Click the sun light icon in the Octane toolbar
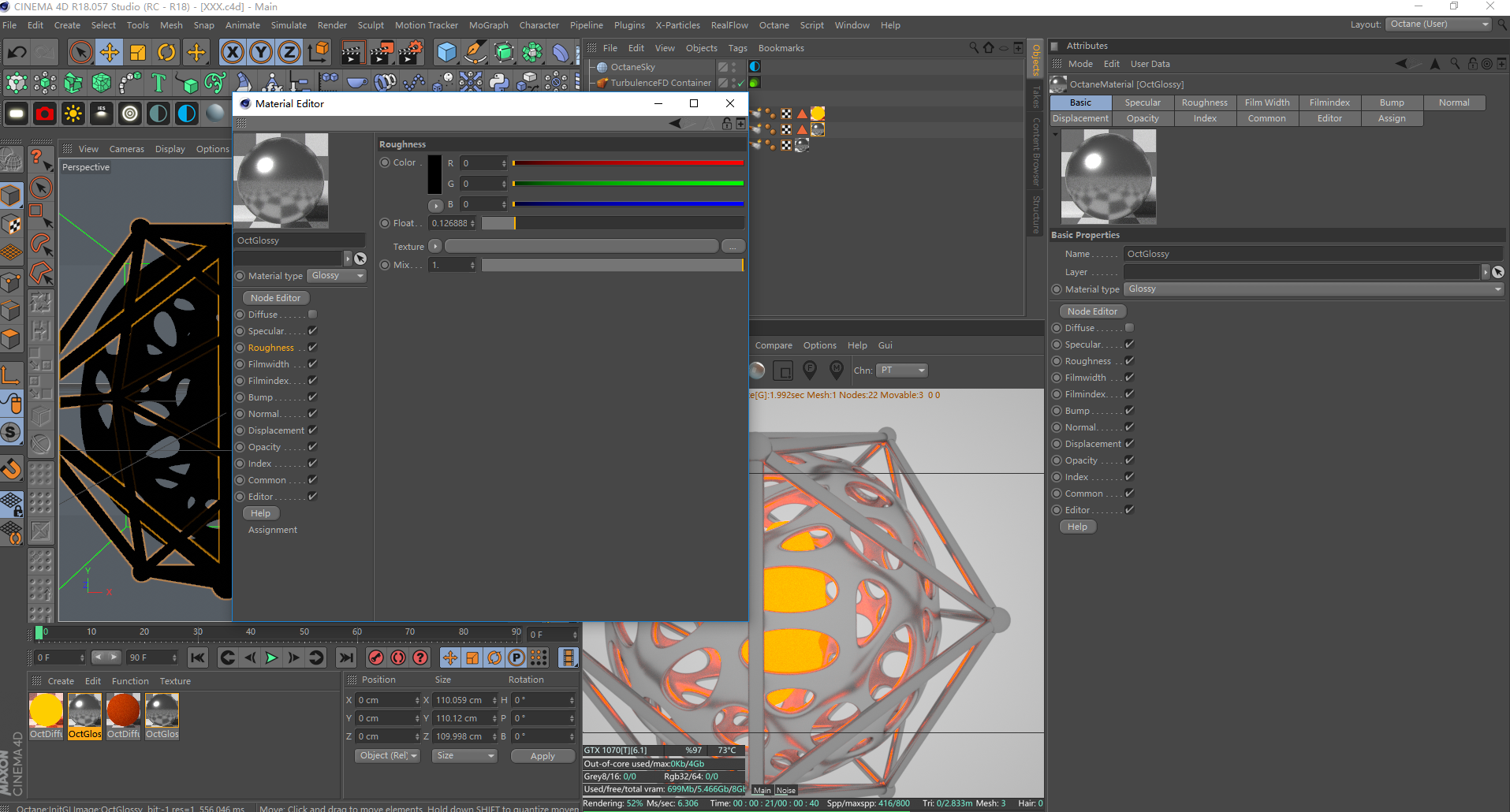The image size is (1510, 812). tap(73, 114)
